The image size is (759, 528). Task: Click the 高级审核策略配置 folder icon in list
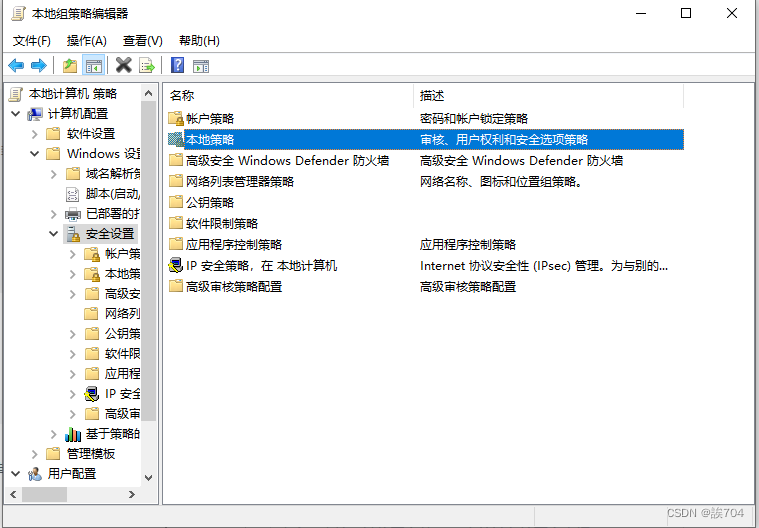pyautogui.click(x=176, y=287)
